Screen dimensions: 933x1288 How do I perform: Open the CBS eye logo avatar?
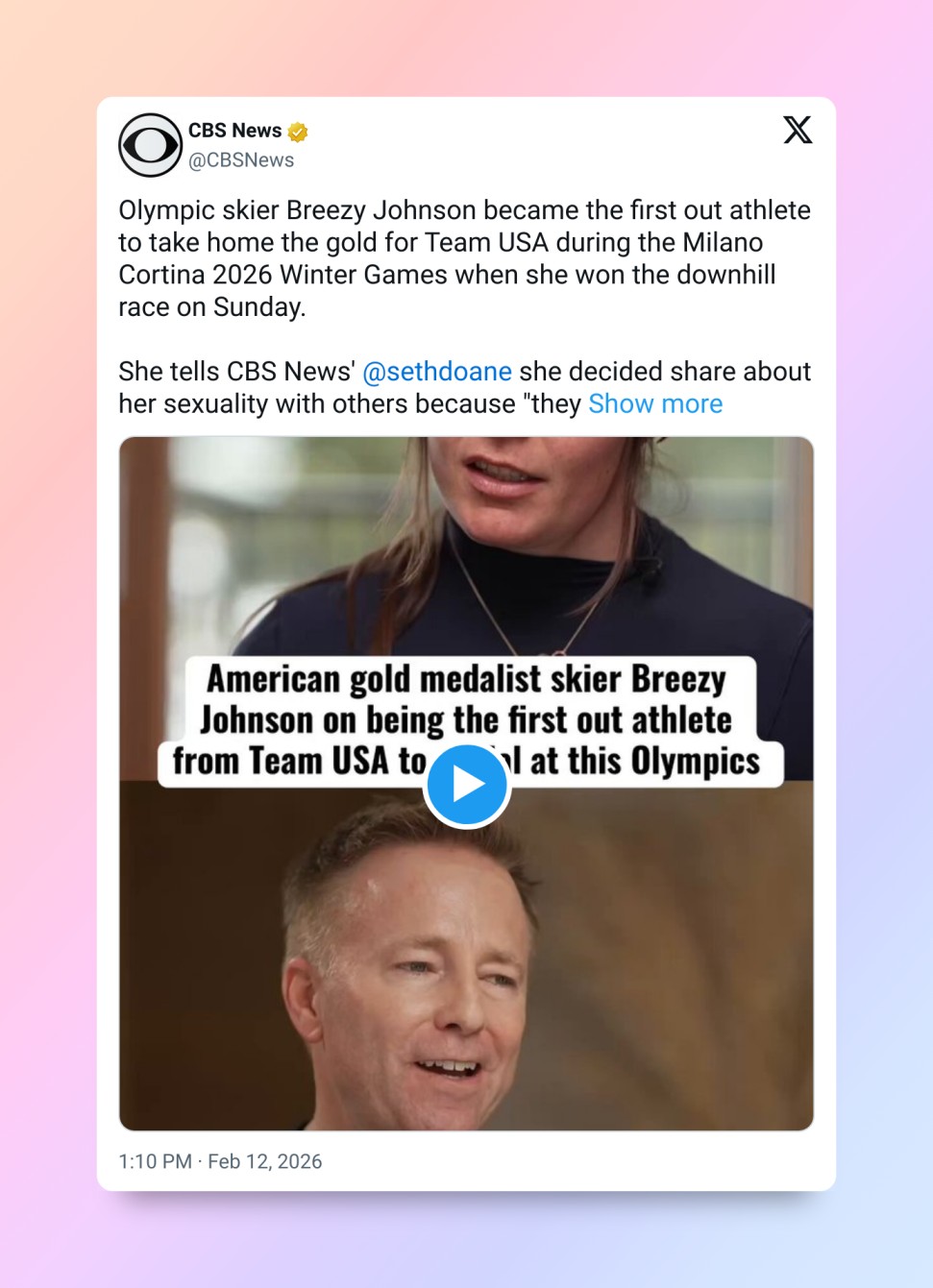[x=150, y=145]
